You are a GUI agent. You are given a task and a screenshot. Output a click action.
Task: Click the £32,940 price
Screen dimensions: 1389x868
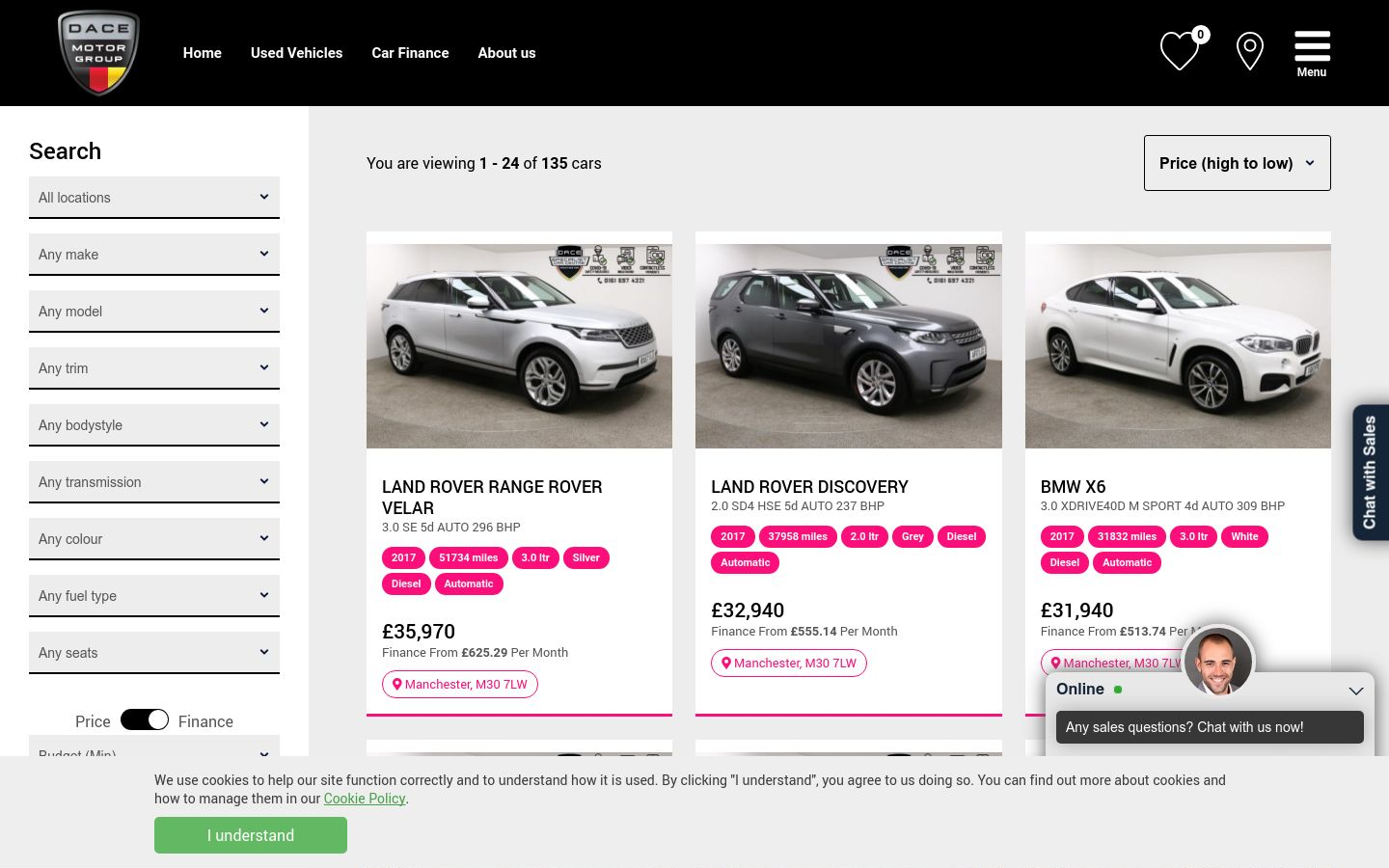coord(748,610)
